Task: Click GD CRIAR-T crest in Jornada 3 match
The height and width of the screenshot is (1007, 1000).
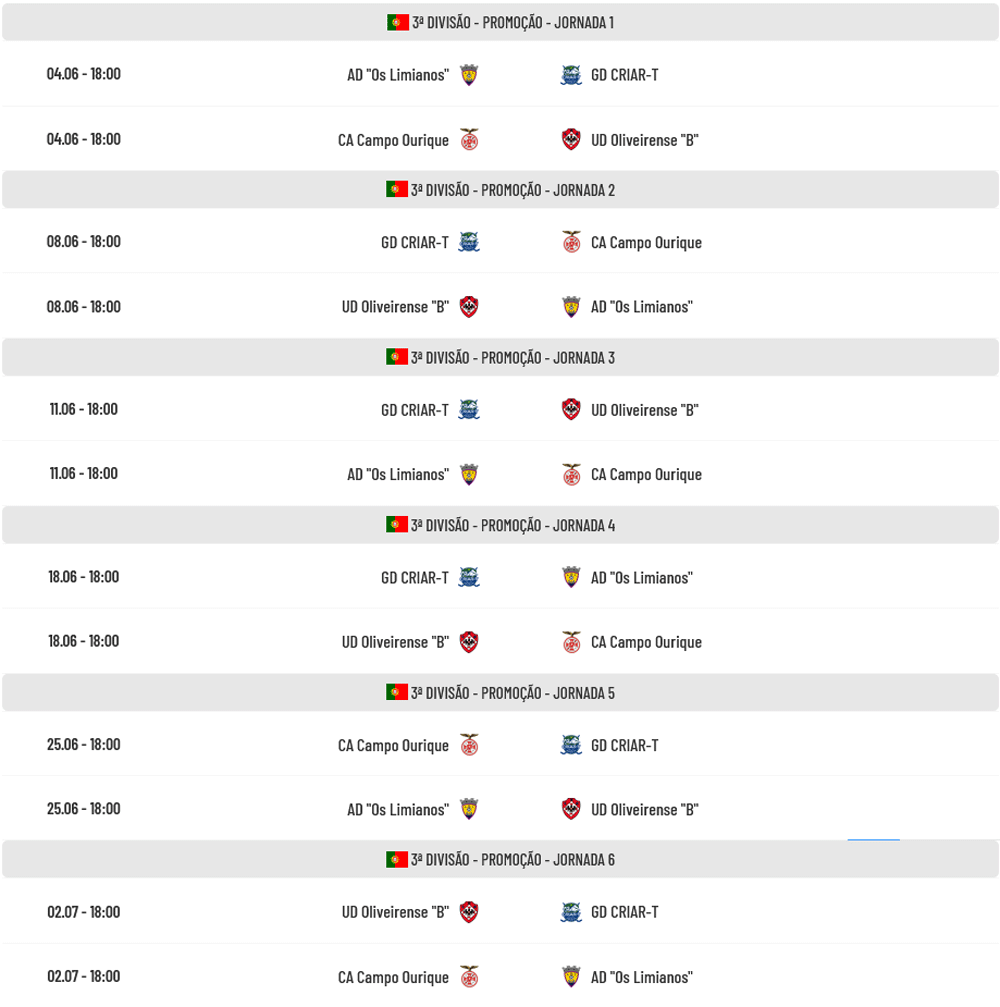Action: tap(469, 410)
